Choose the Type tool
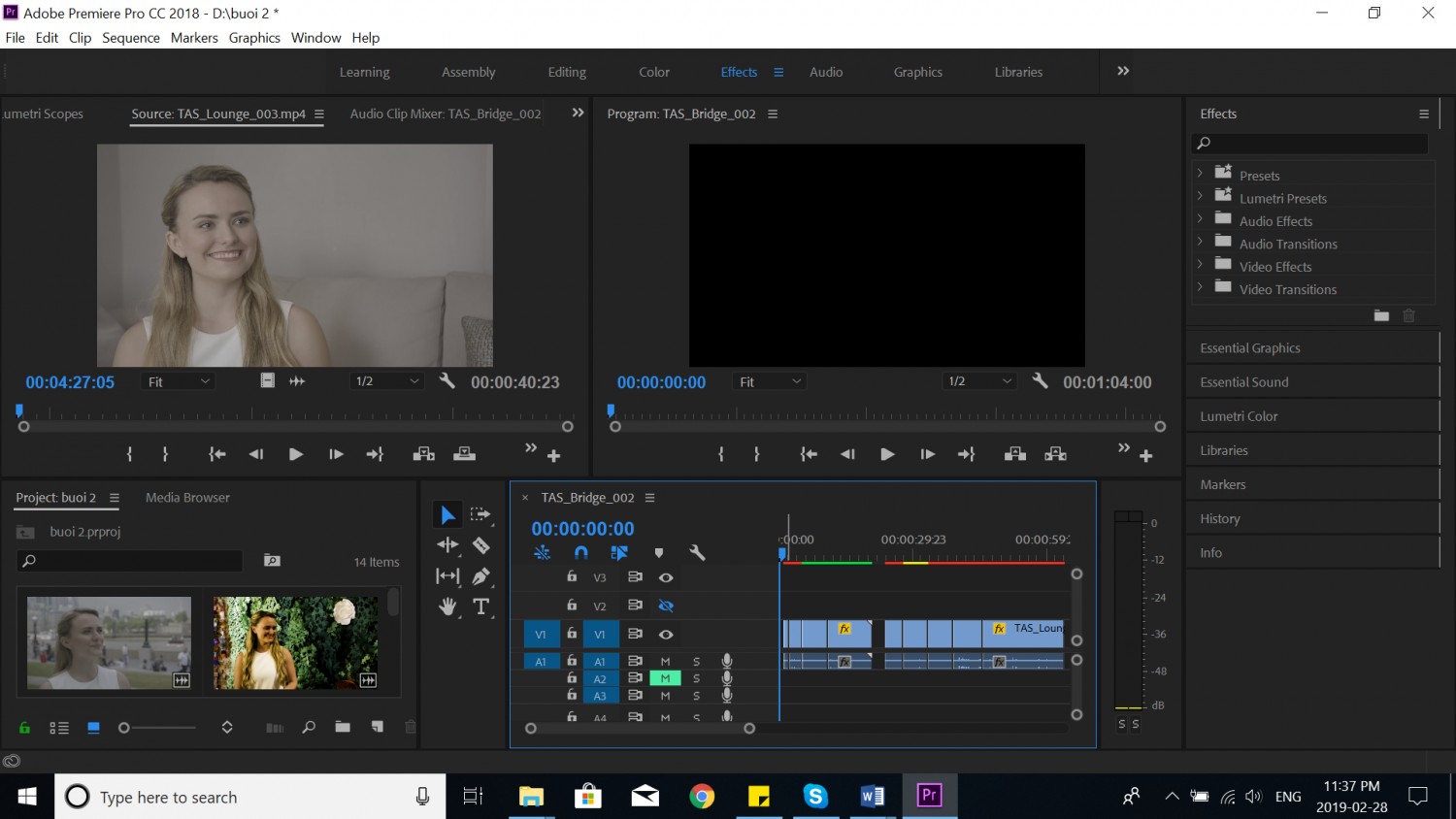Screen dimensions: 1456x819 (480, 607)
